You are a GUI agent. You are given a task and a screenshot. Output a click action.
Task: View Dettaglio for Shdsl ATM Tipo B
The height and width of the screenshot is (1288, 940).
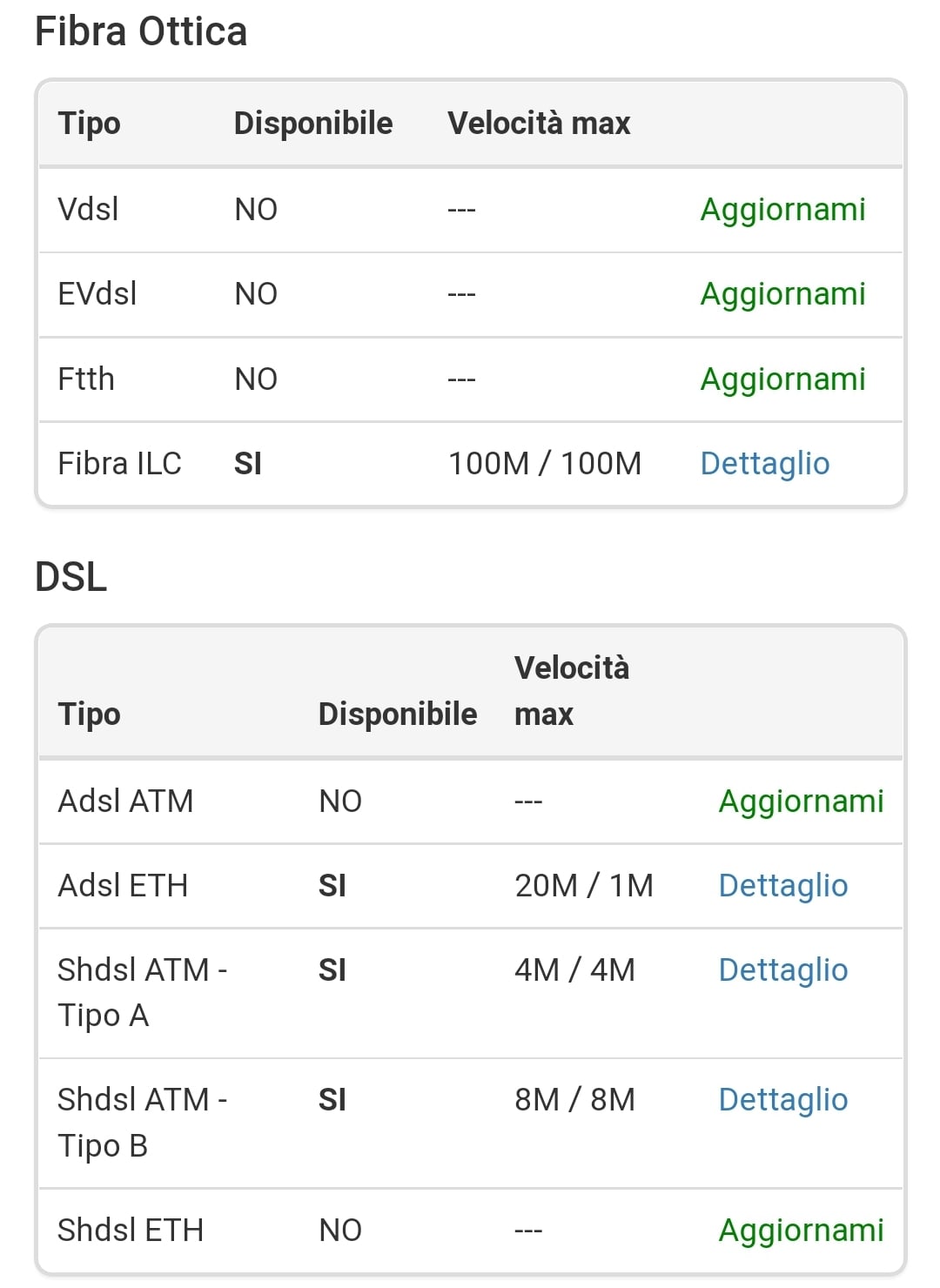(x=782, y=1100)
